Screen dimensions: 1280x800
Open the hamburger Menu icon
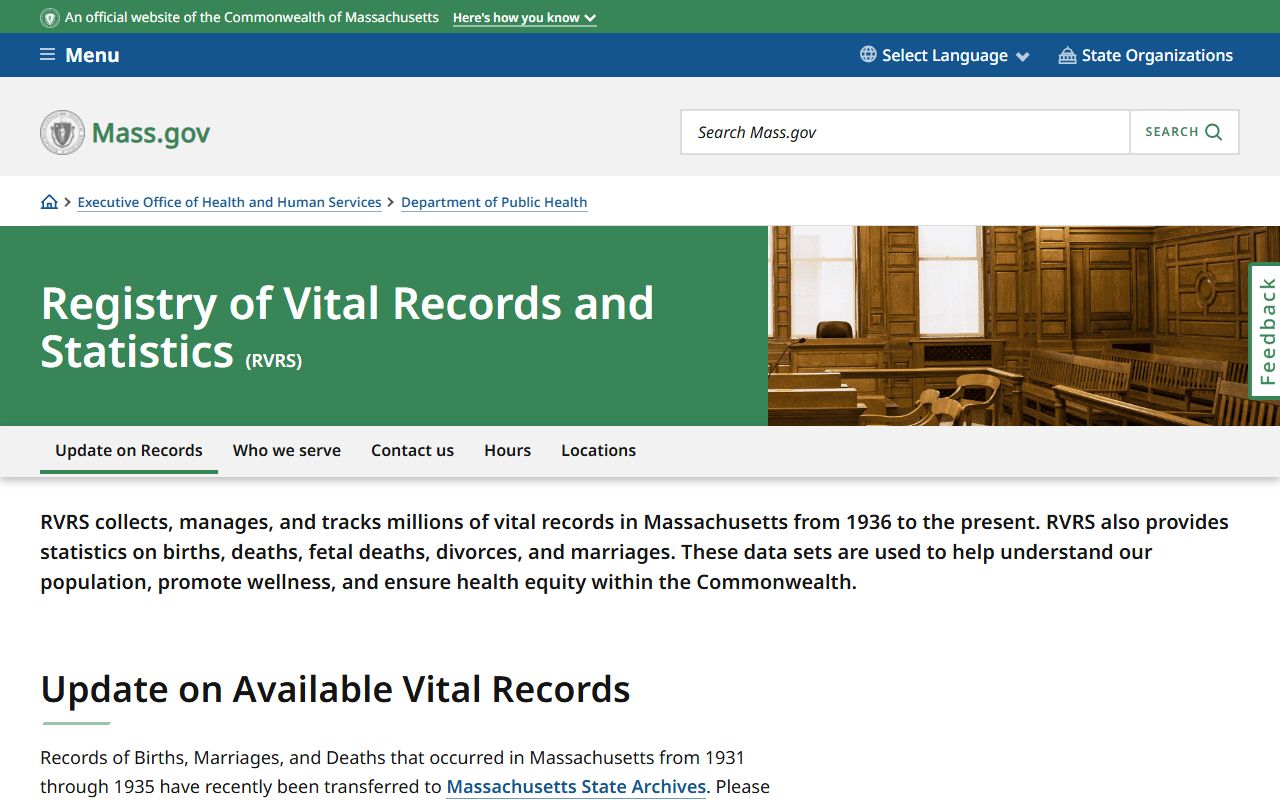tap(47, 55)
